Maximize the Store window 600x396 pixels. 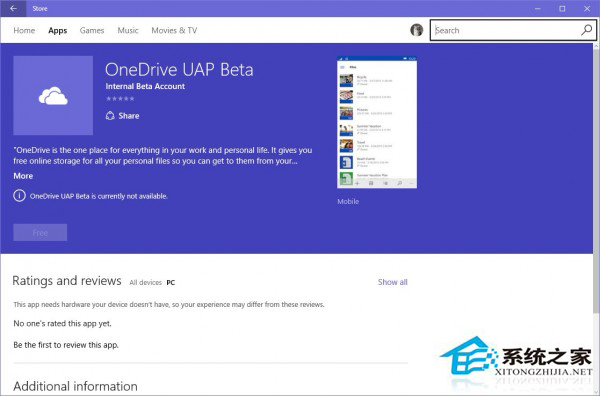[562, 8]
